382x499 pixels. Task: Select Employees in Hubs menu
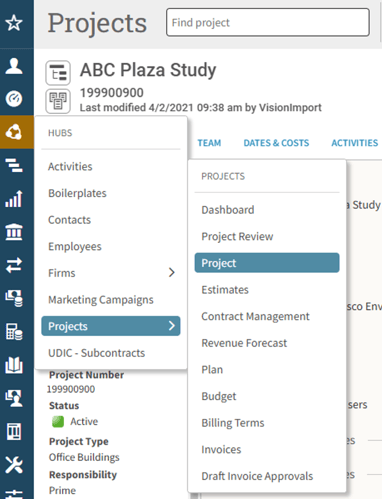tap(111, 246)
